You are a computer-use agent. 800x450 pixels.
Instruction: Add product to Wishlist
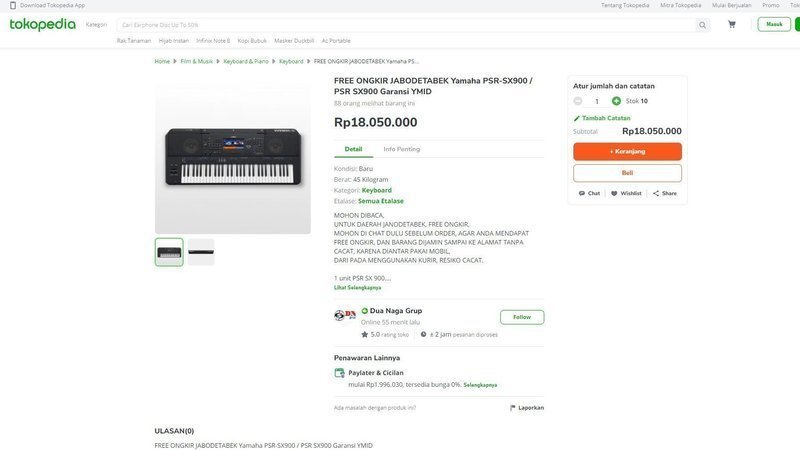[626, 193]
